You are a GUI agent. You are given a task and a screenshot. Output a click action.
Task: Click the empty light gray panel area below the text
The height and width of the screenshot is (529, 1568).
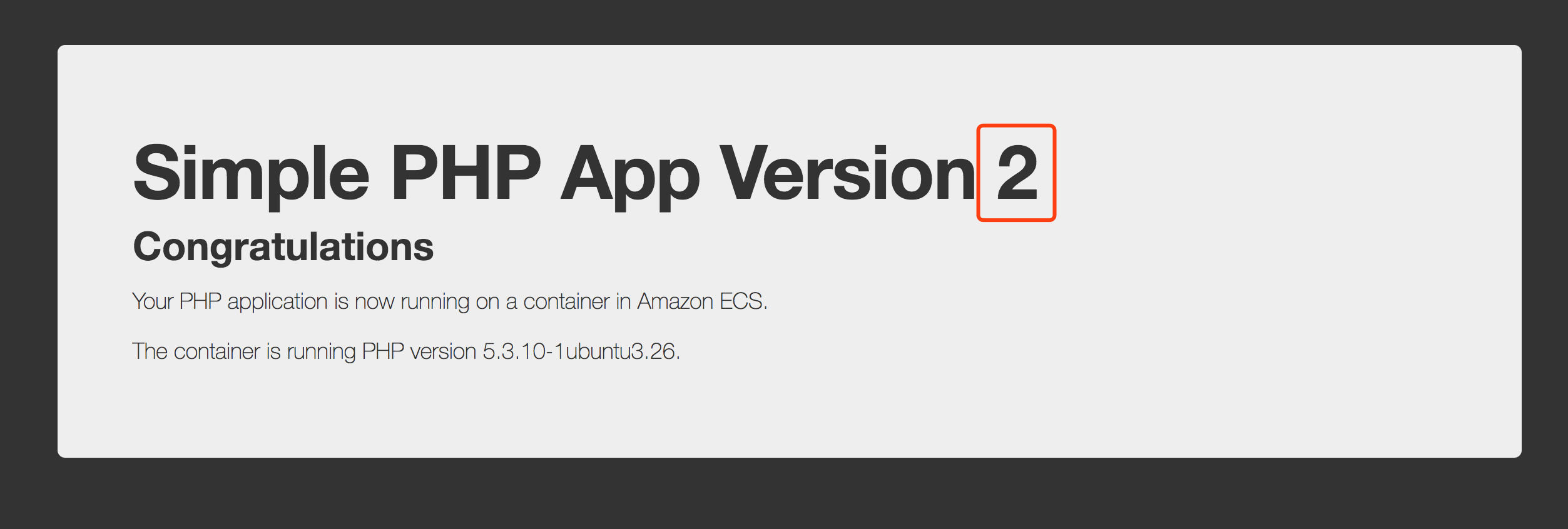[788, 413]
